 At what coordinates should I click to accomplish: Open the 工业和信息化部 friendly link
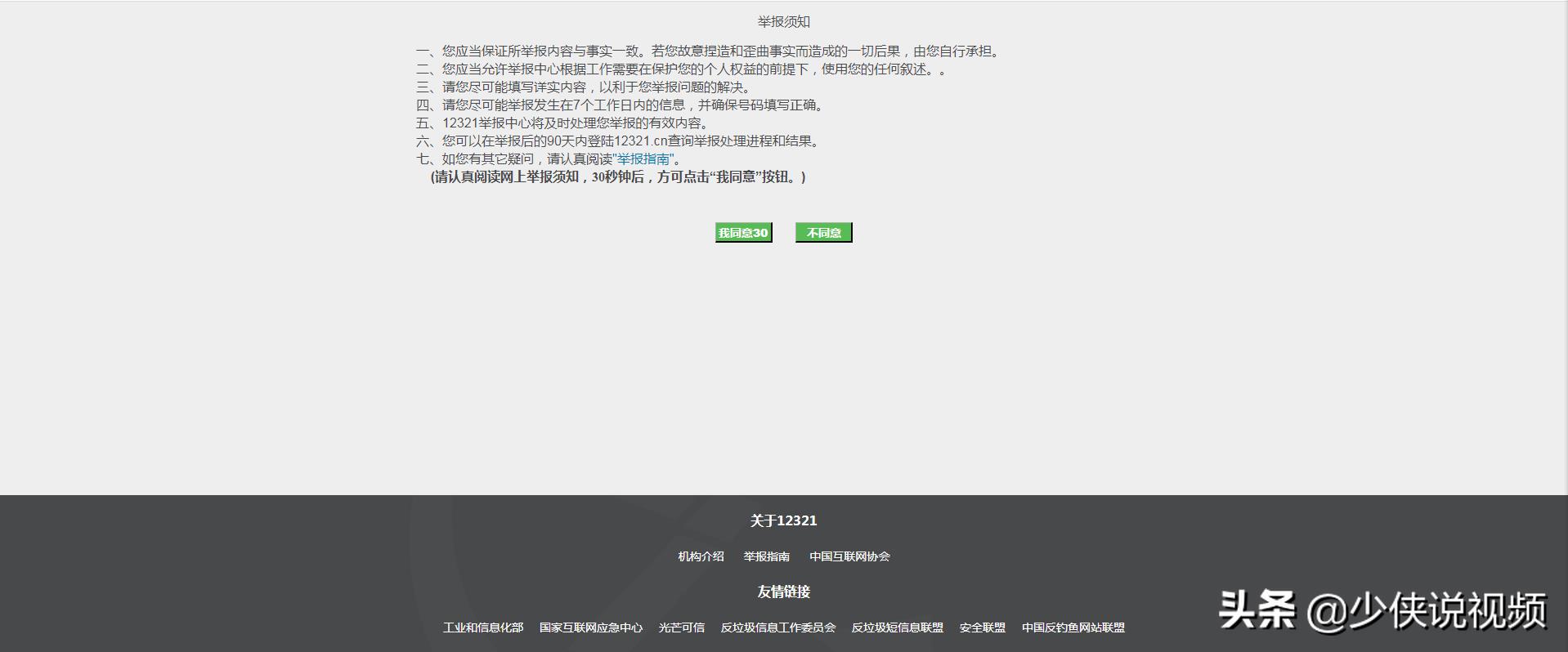(483, 627)
